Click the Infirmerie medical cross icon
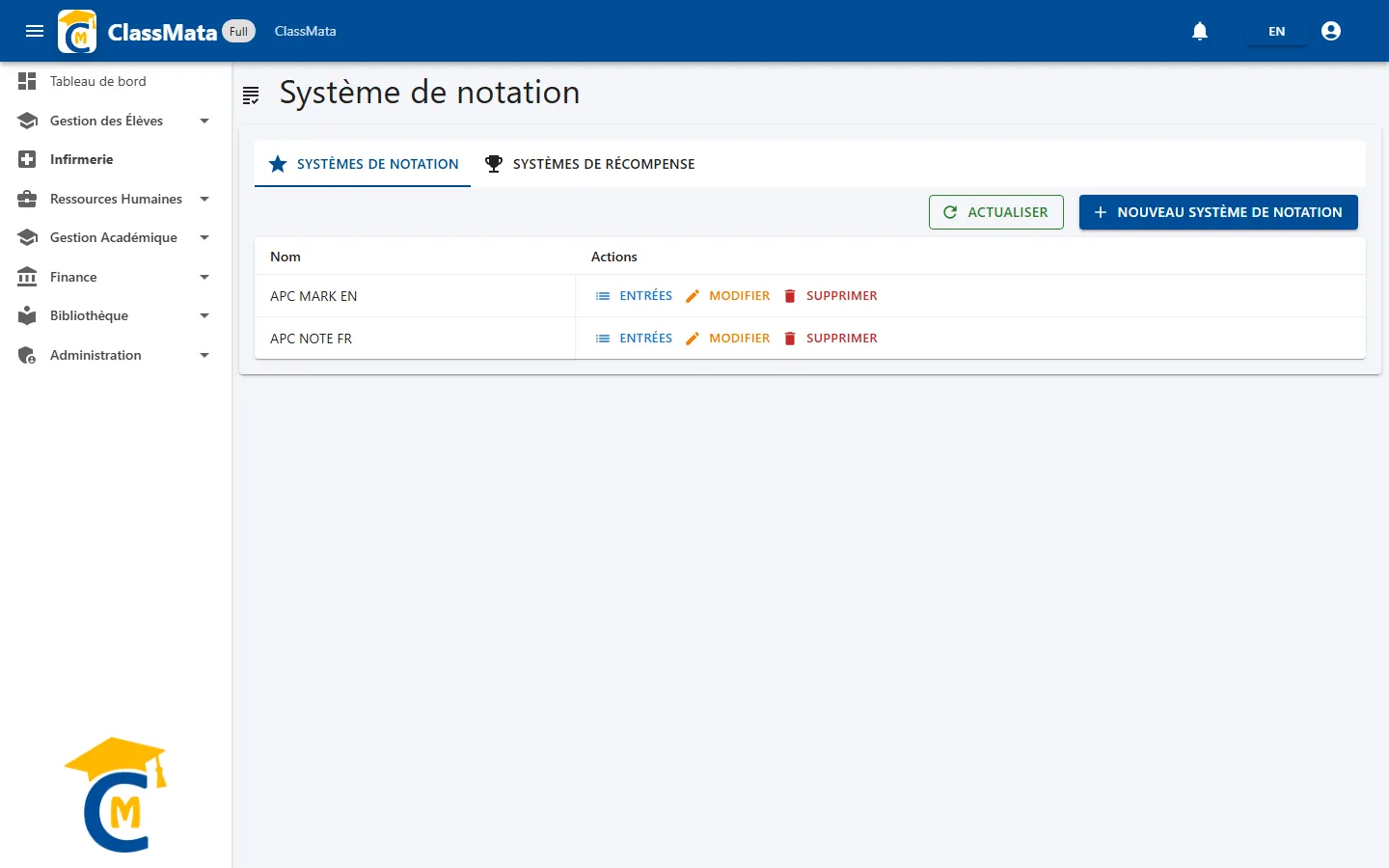This screenshot has height=868, width=1389. pyautogui.click(x=27, y=159)
